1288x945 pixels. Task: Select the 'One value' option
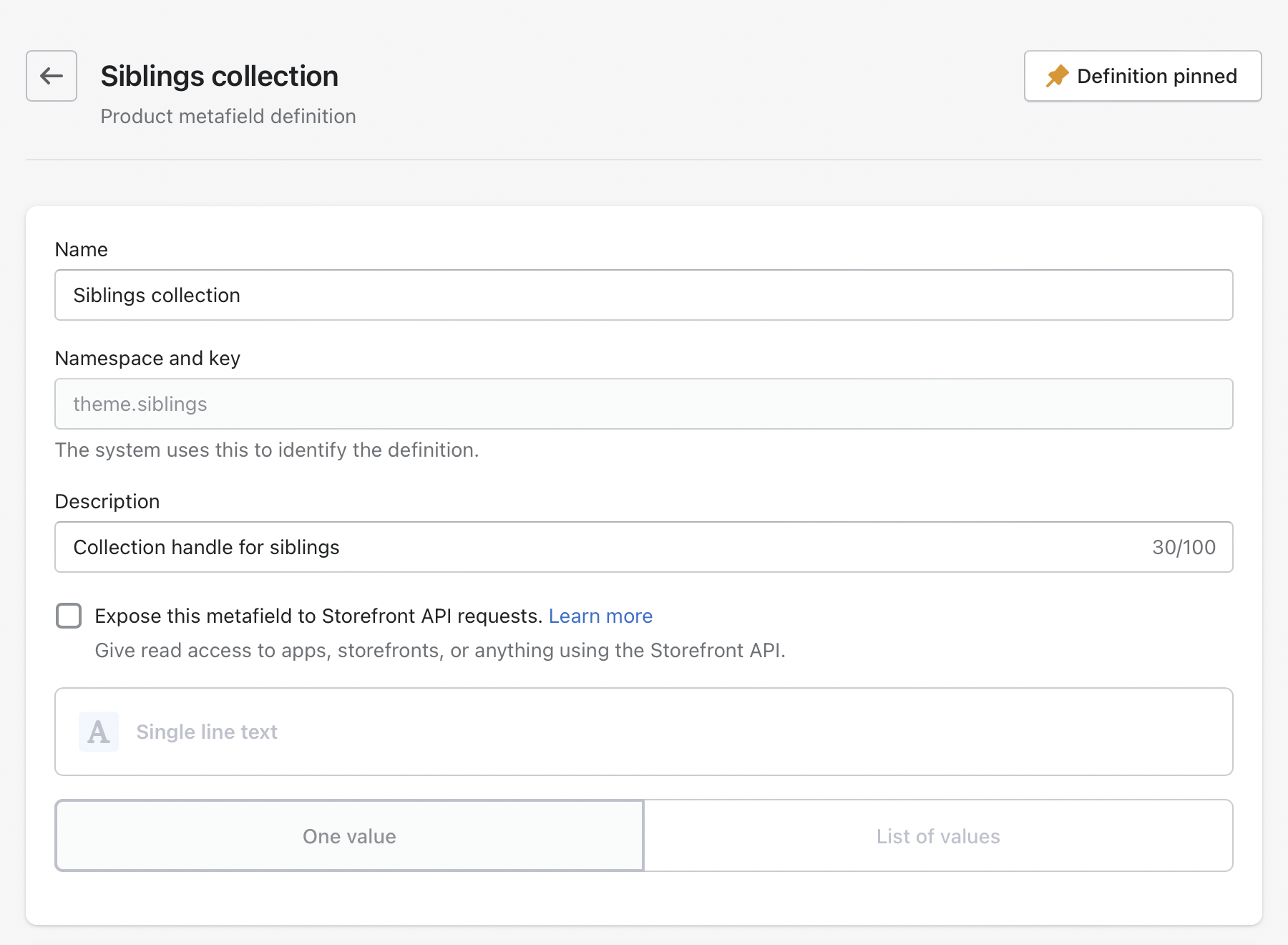349,835
